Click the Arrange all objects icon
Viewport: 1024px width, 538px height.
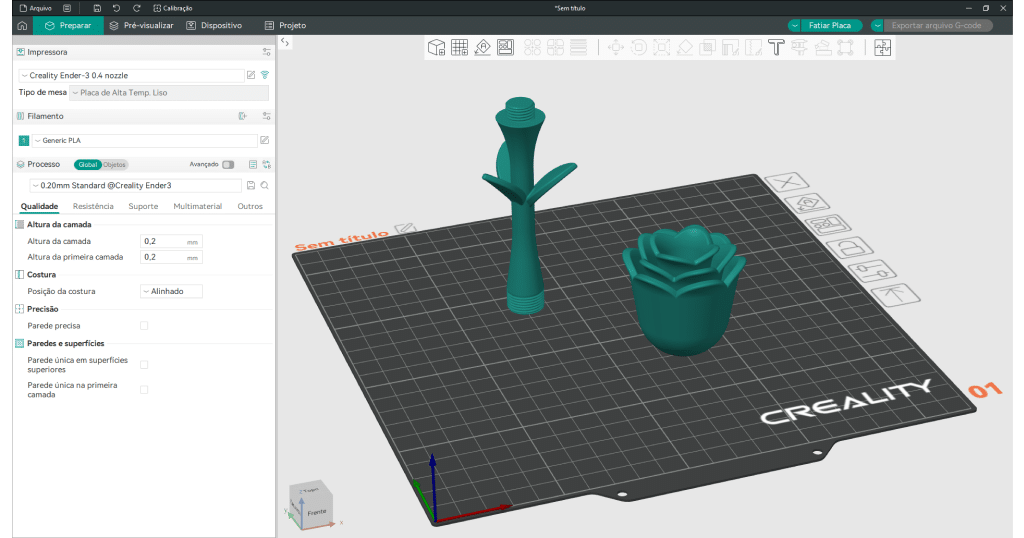pyautogui.click(x=505, y=48)
